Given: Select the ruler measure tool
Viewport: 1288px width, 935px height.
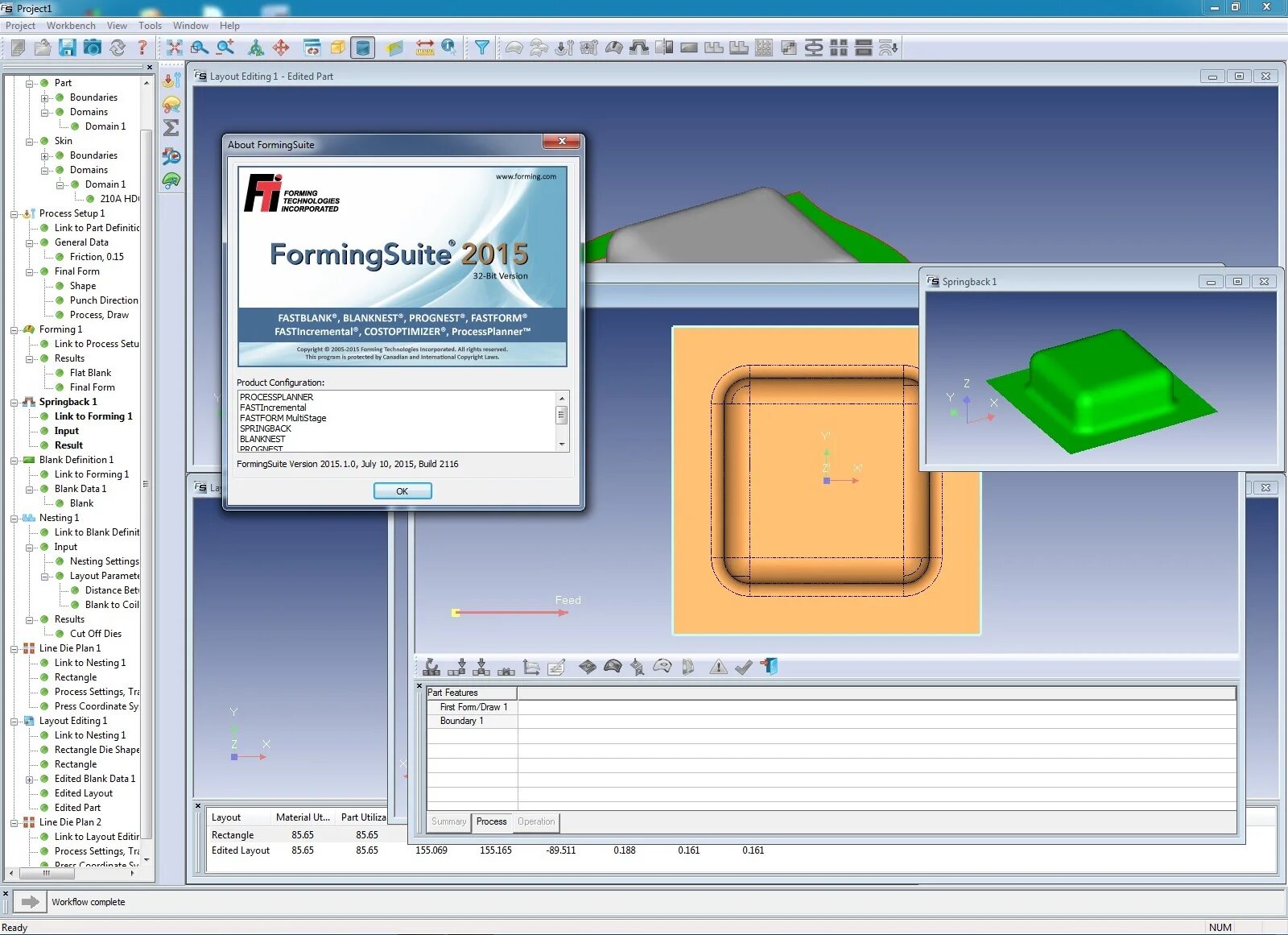Looking at the screenshot, I should [425, 48].
